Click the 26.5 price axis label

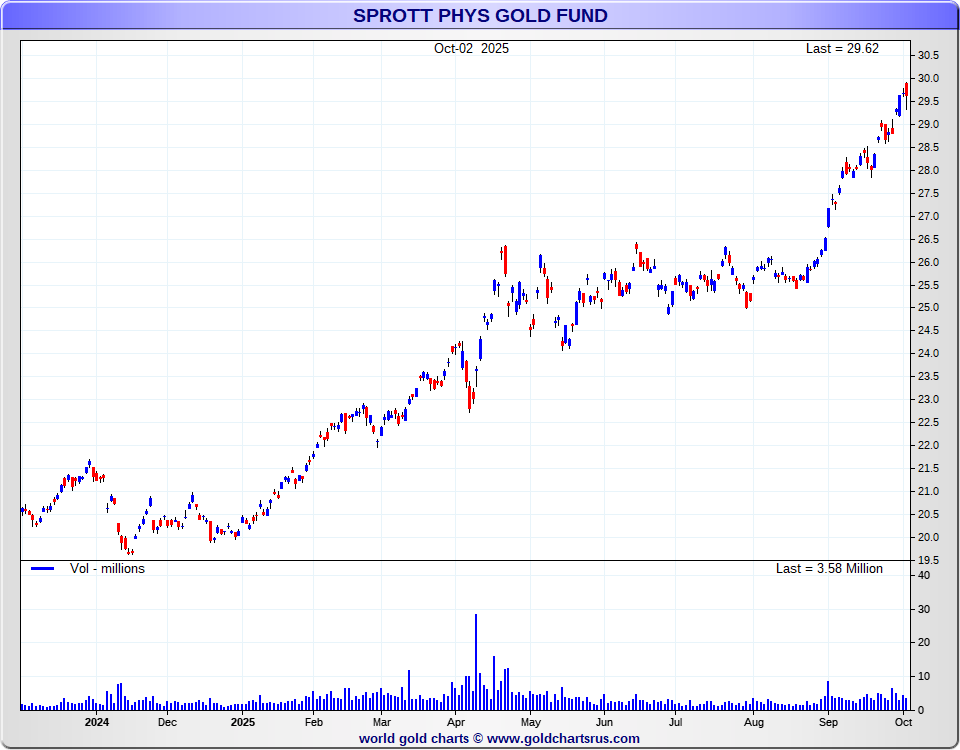(x=928, y=239)
